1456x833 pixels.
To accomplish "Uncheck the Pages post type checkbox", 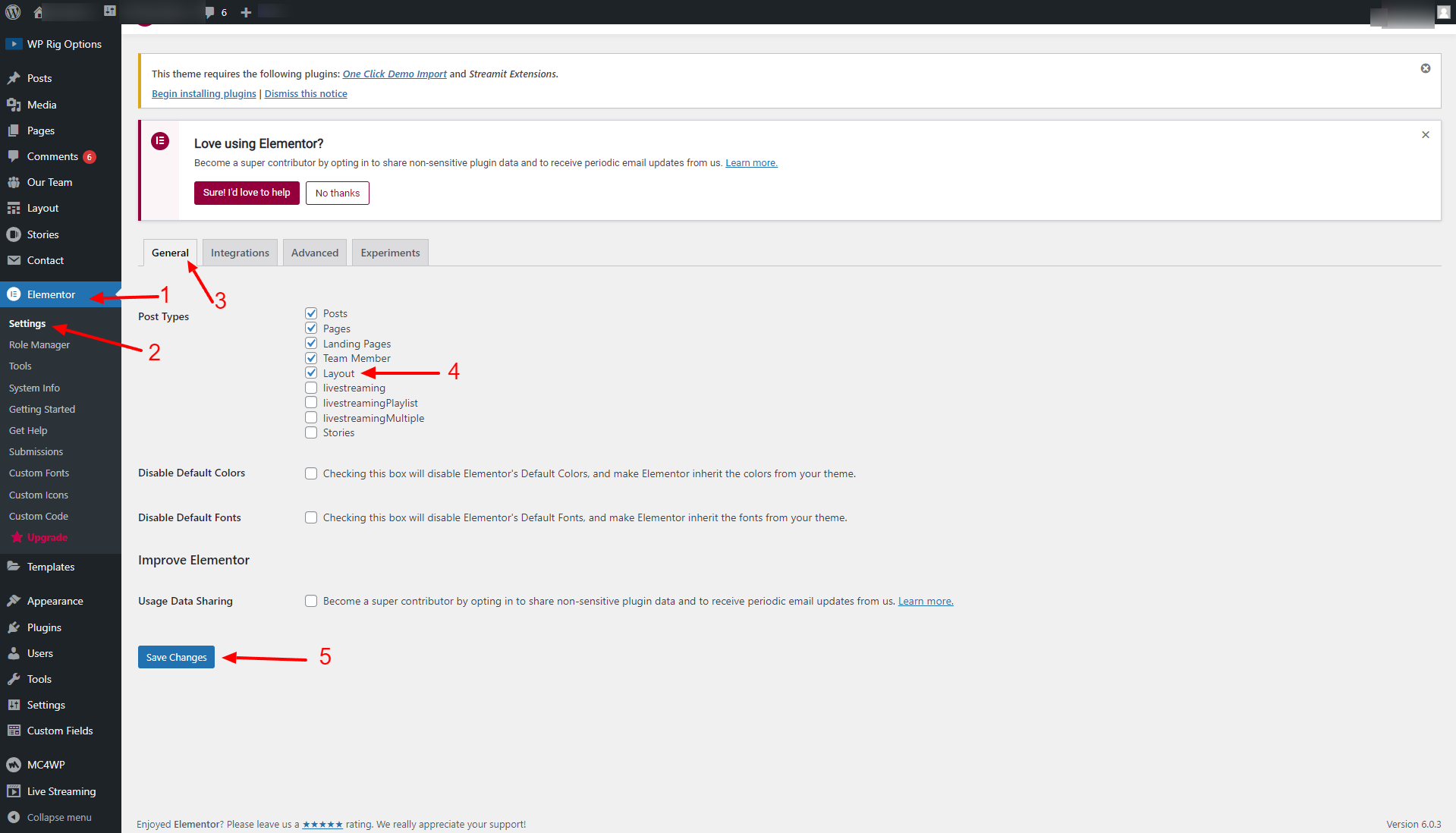I will [311, 328].
